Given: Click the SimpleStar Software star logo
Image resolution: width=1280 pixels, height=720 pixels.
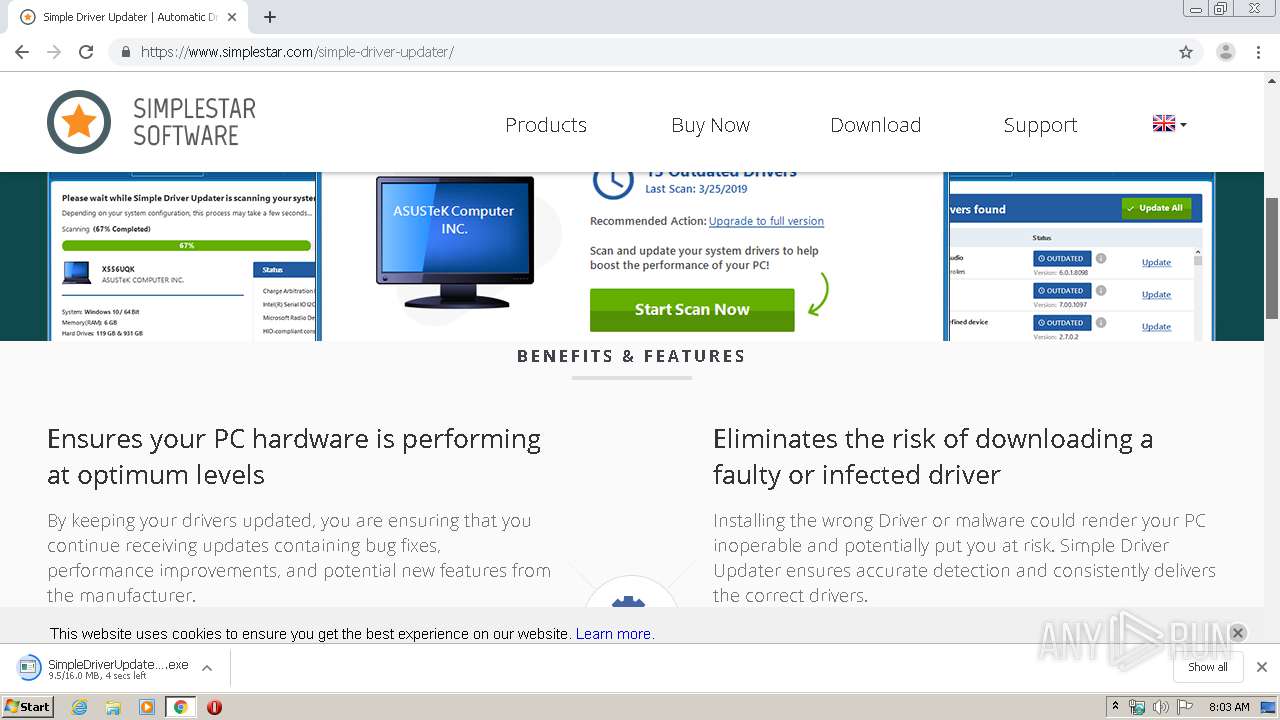Looking at the screenshot, I should [79, 122].
